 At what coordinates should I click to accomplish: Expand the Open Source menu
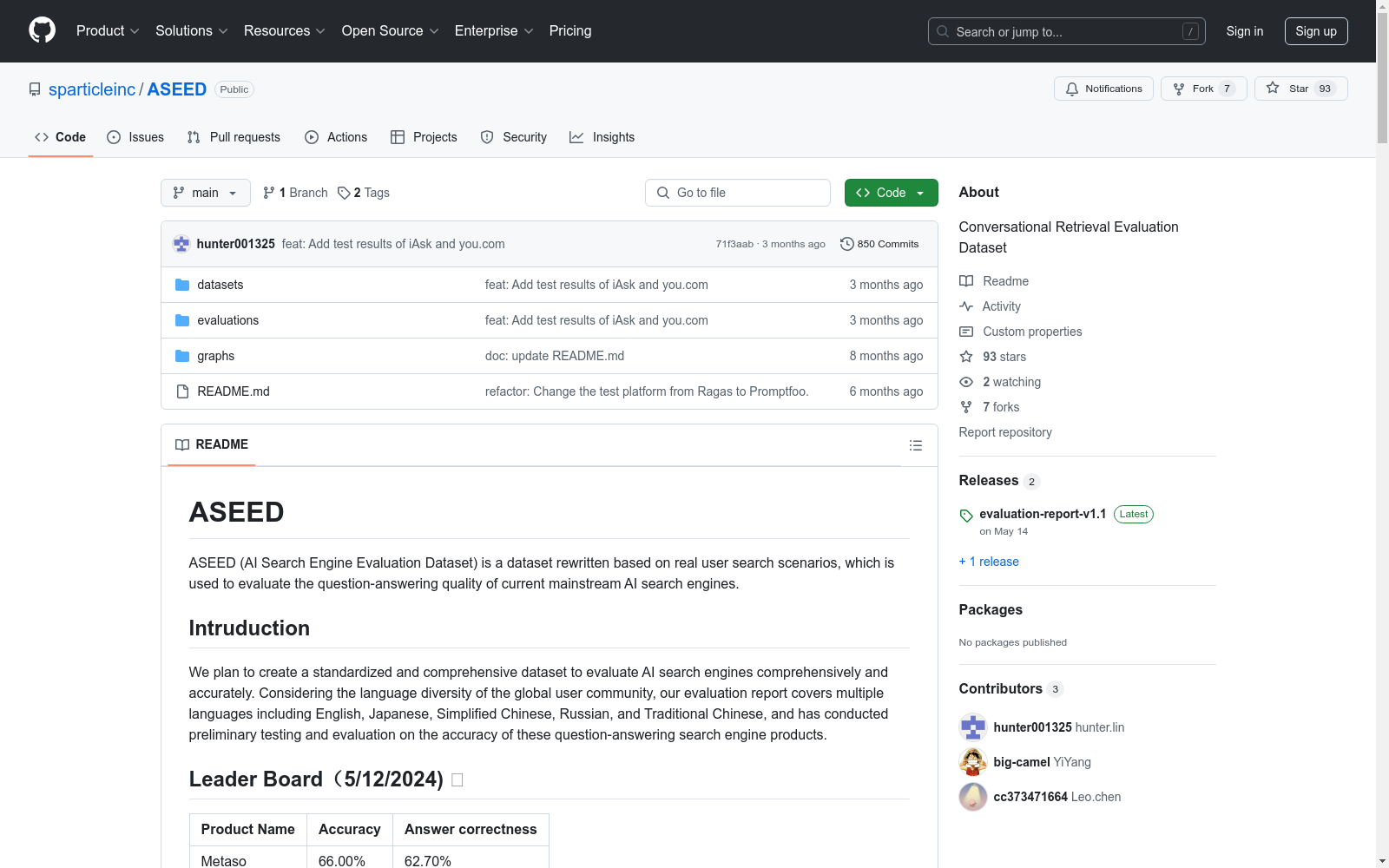[x=391, y=31]
